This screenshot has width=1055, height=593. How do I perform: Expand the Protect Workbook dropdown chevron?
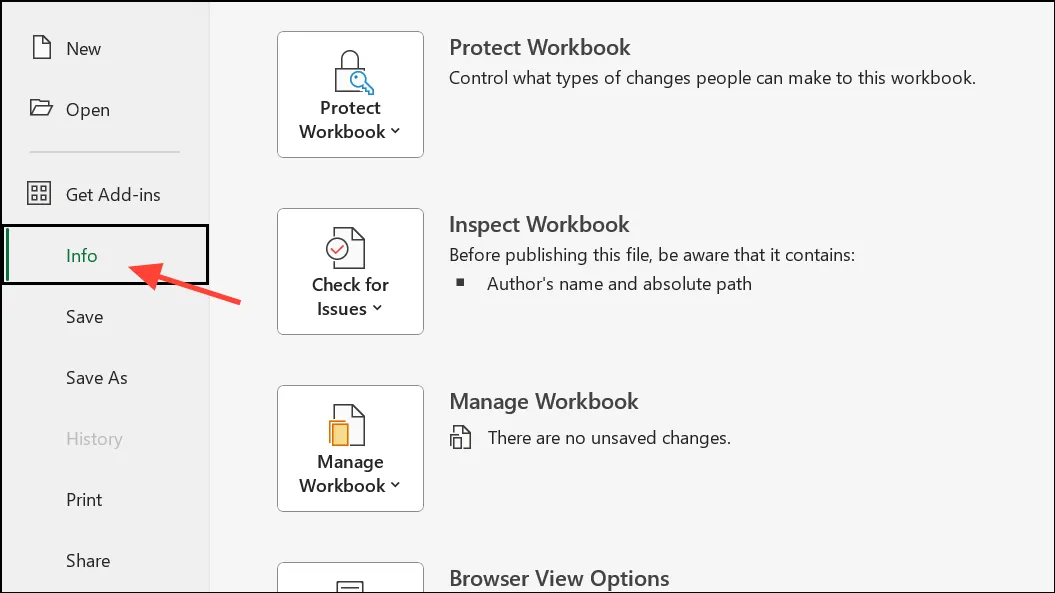point(395,131)
